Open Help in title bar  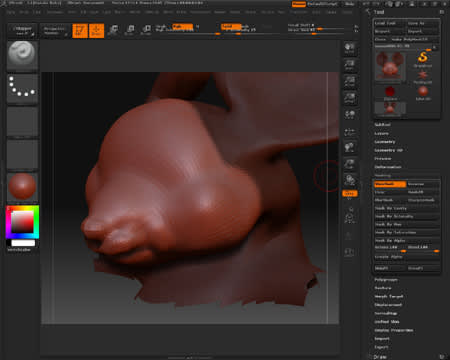[x=349, y=4]
